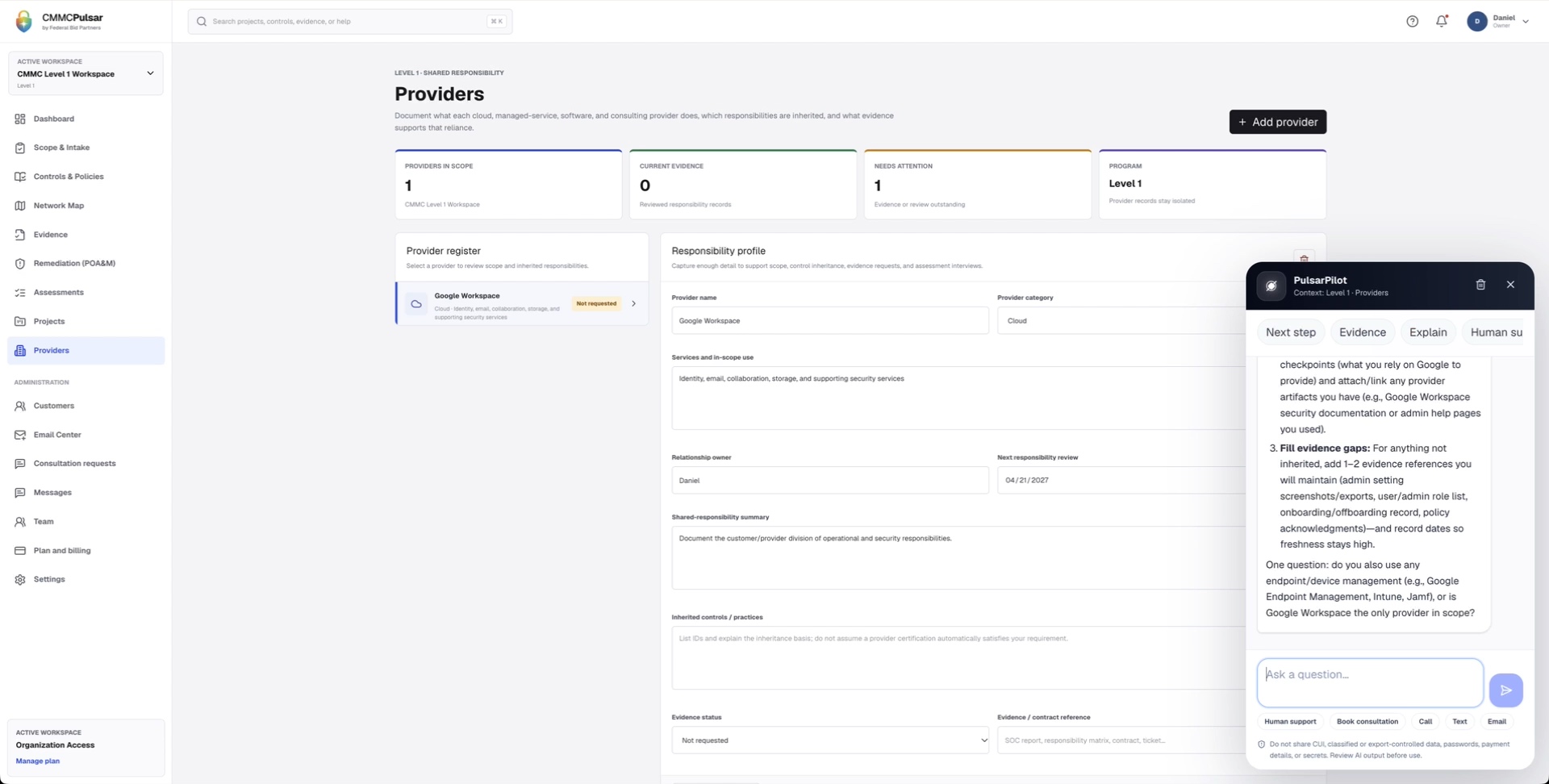Click the Text chip in PulsarPilot
1549x784 pixels.
click(x=1459, y=722)
